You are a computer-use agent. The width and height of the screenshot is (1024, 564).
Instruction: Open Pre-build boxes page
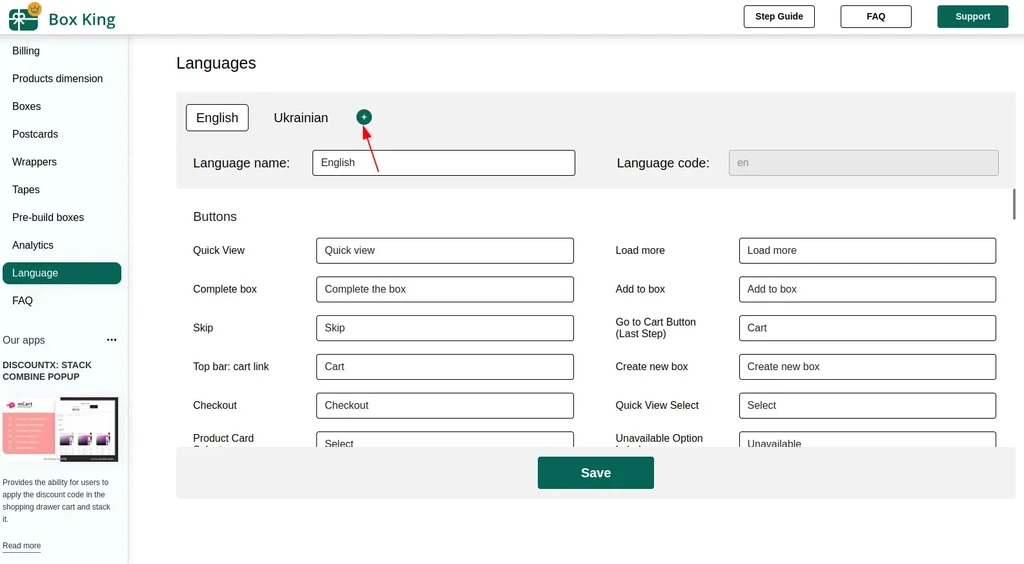(48, 217)
